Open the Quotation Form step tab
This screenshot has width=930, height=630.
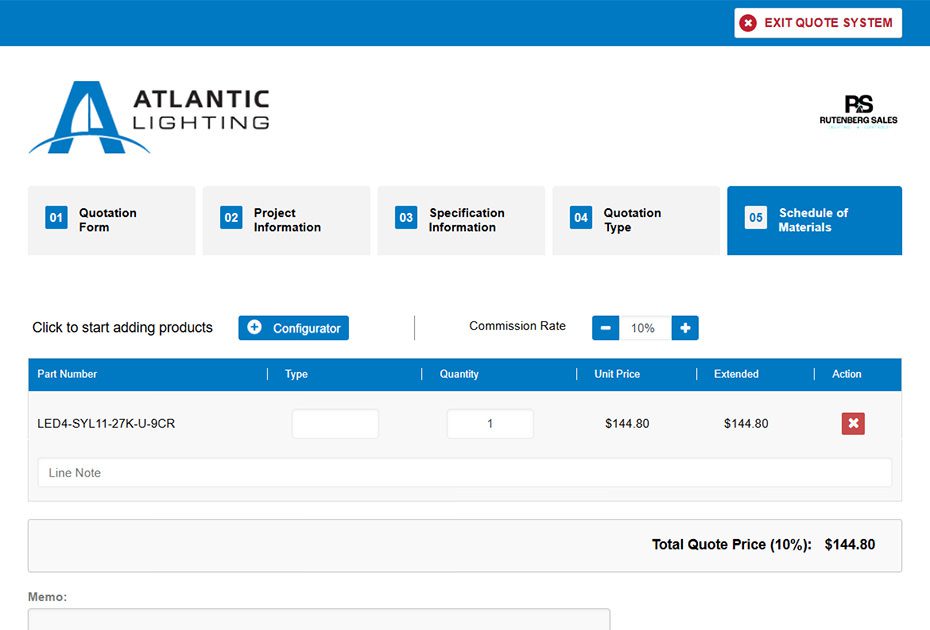click(111, 220)
